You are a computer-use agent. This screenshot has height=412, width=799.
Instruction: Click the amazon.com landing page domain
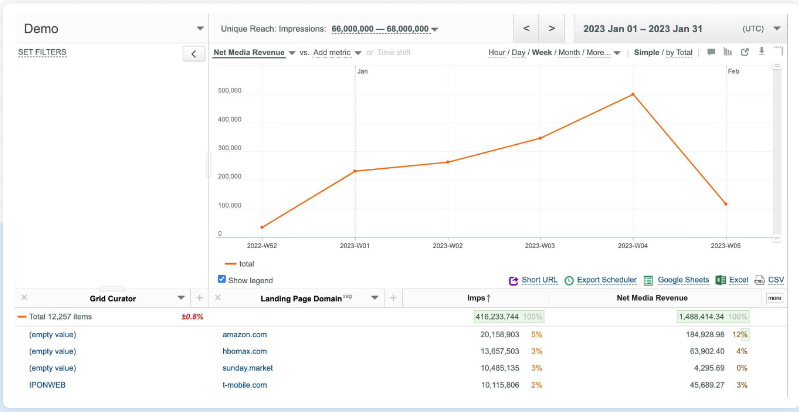[244, 334]
